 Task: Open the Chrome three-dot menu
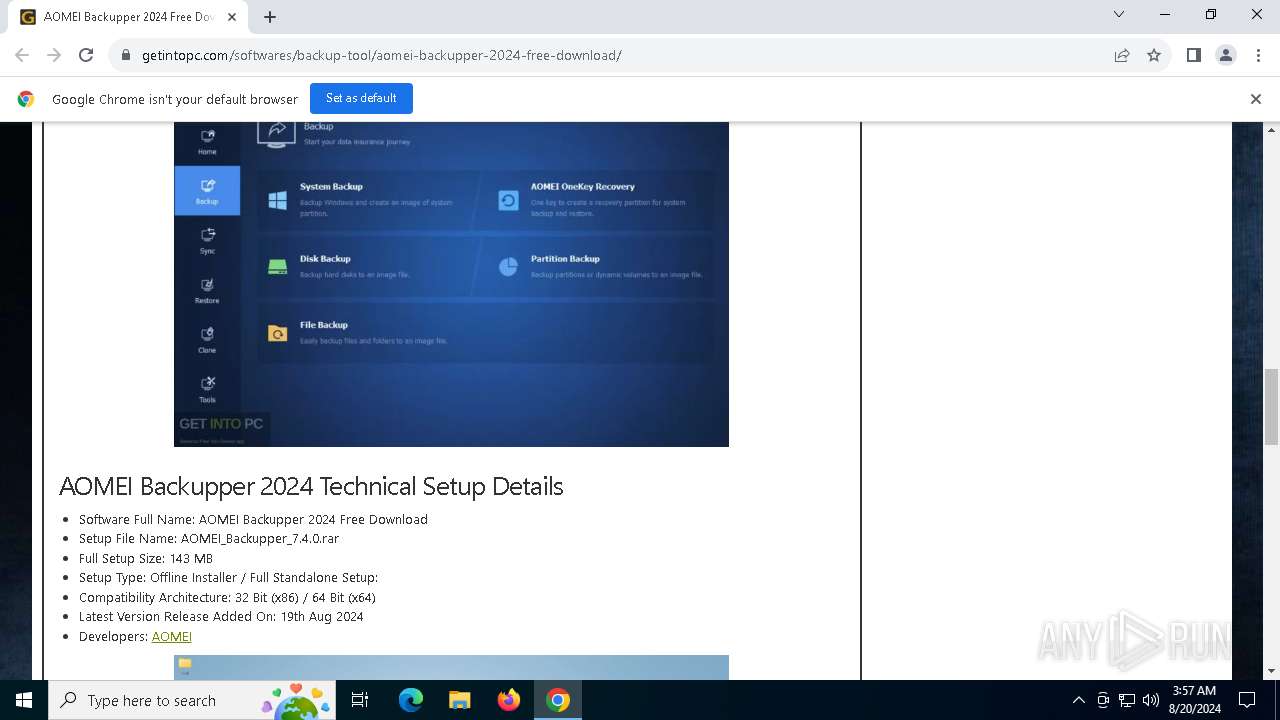coord(1257,55)
